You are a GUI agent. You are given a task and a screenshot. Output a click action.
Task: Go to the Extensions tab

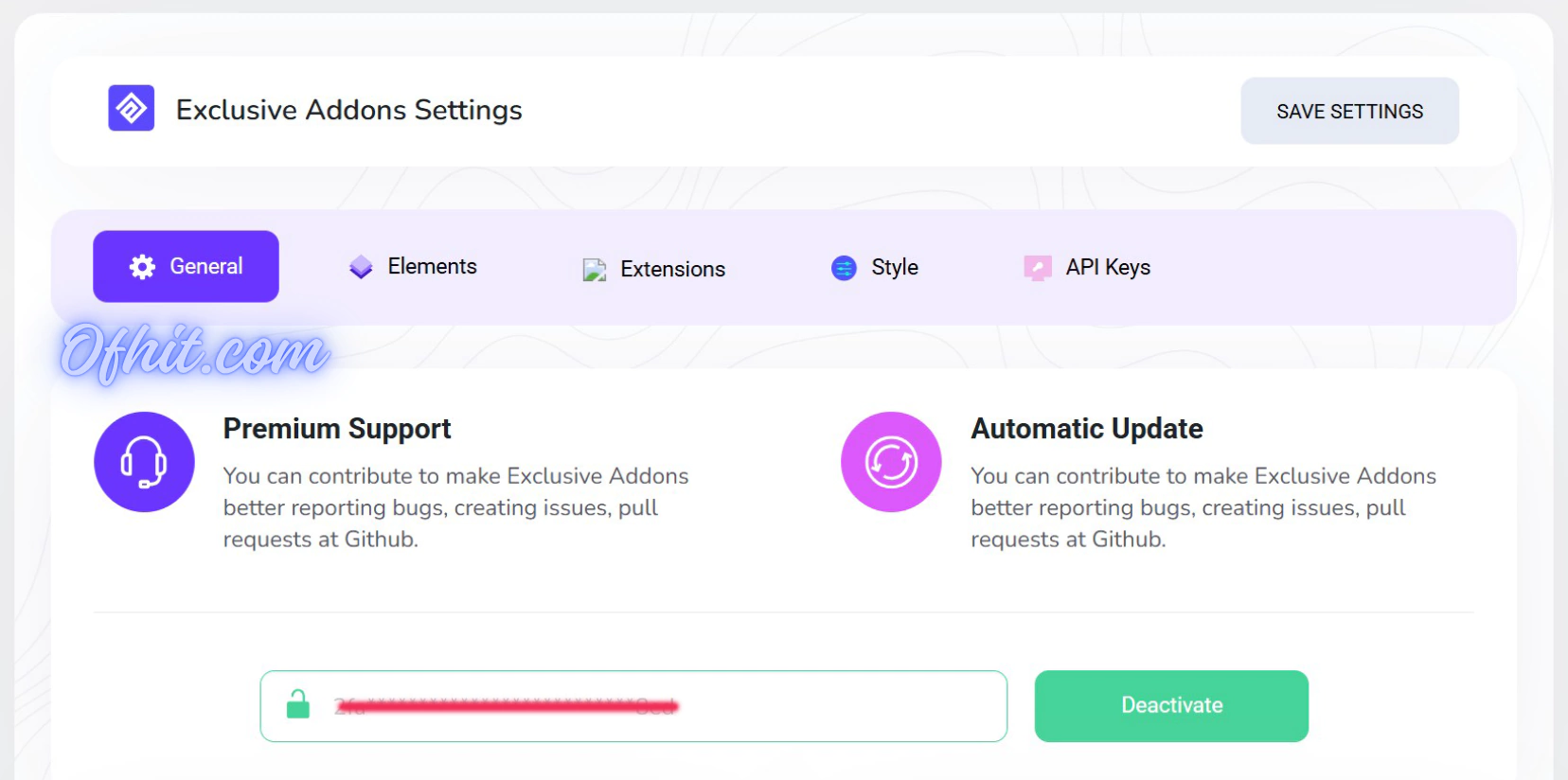tap(672, 270)
